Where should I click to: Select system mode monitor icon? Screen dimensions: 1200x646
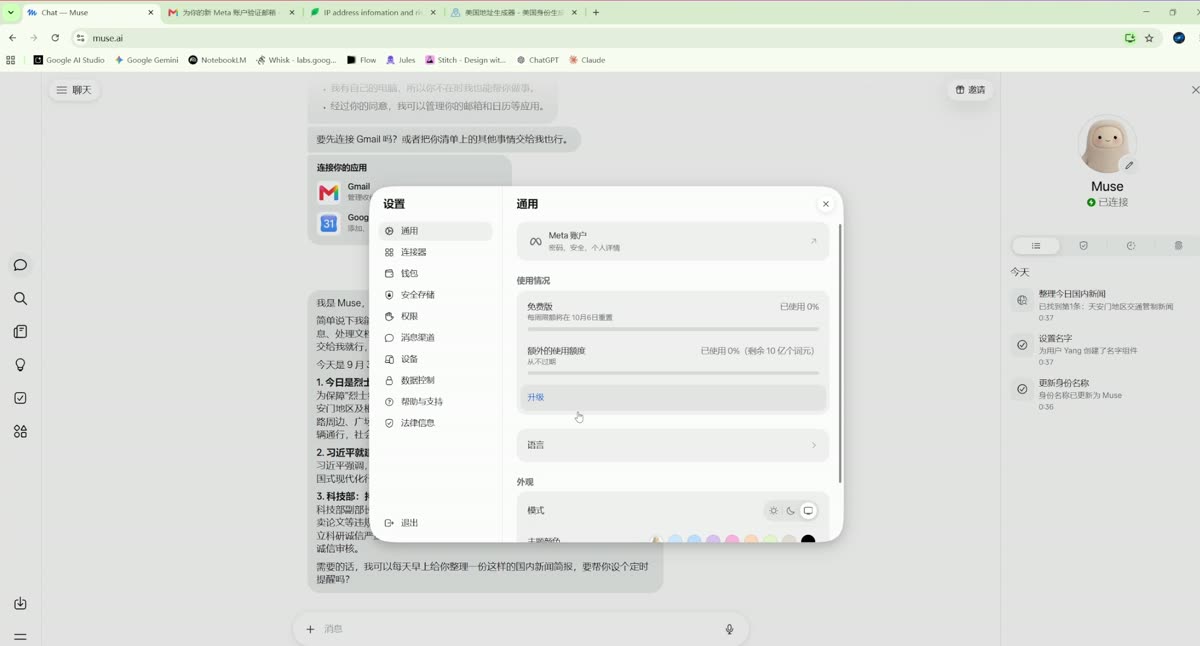click(x=808, y=511)
